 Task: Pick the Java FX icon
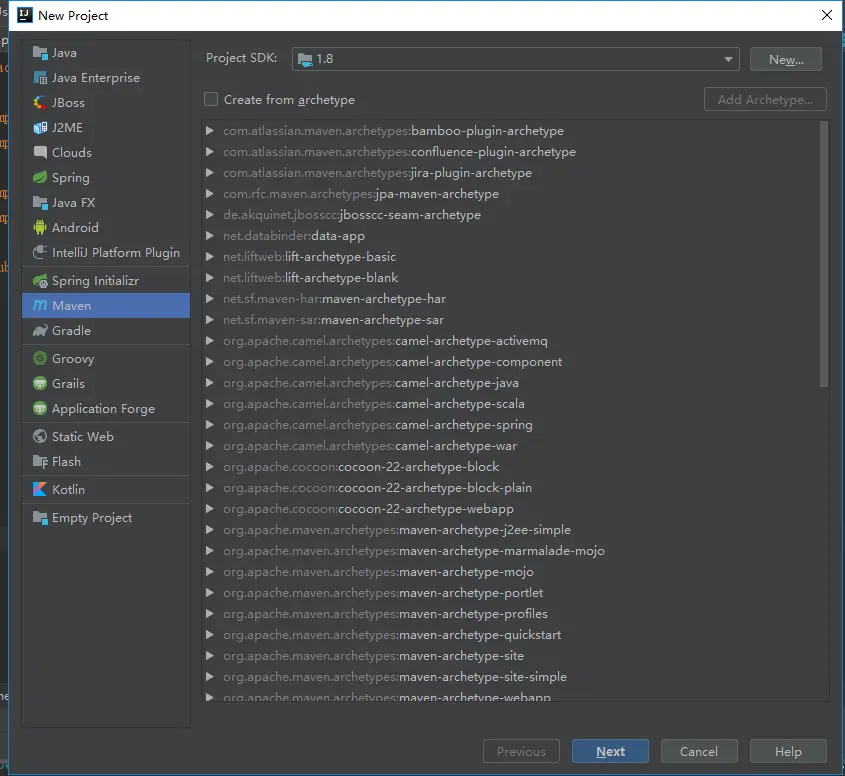[40, 203]
